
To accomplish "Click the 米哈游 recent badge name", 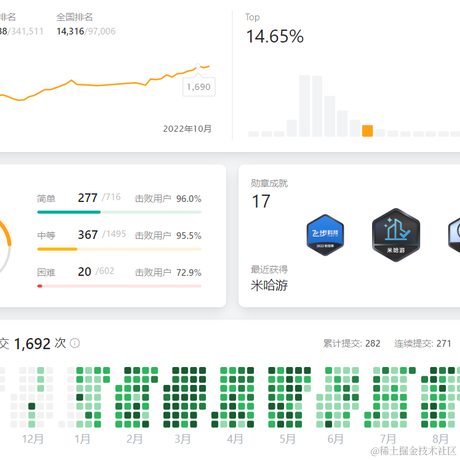I will (x=269, y=285).
